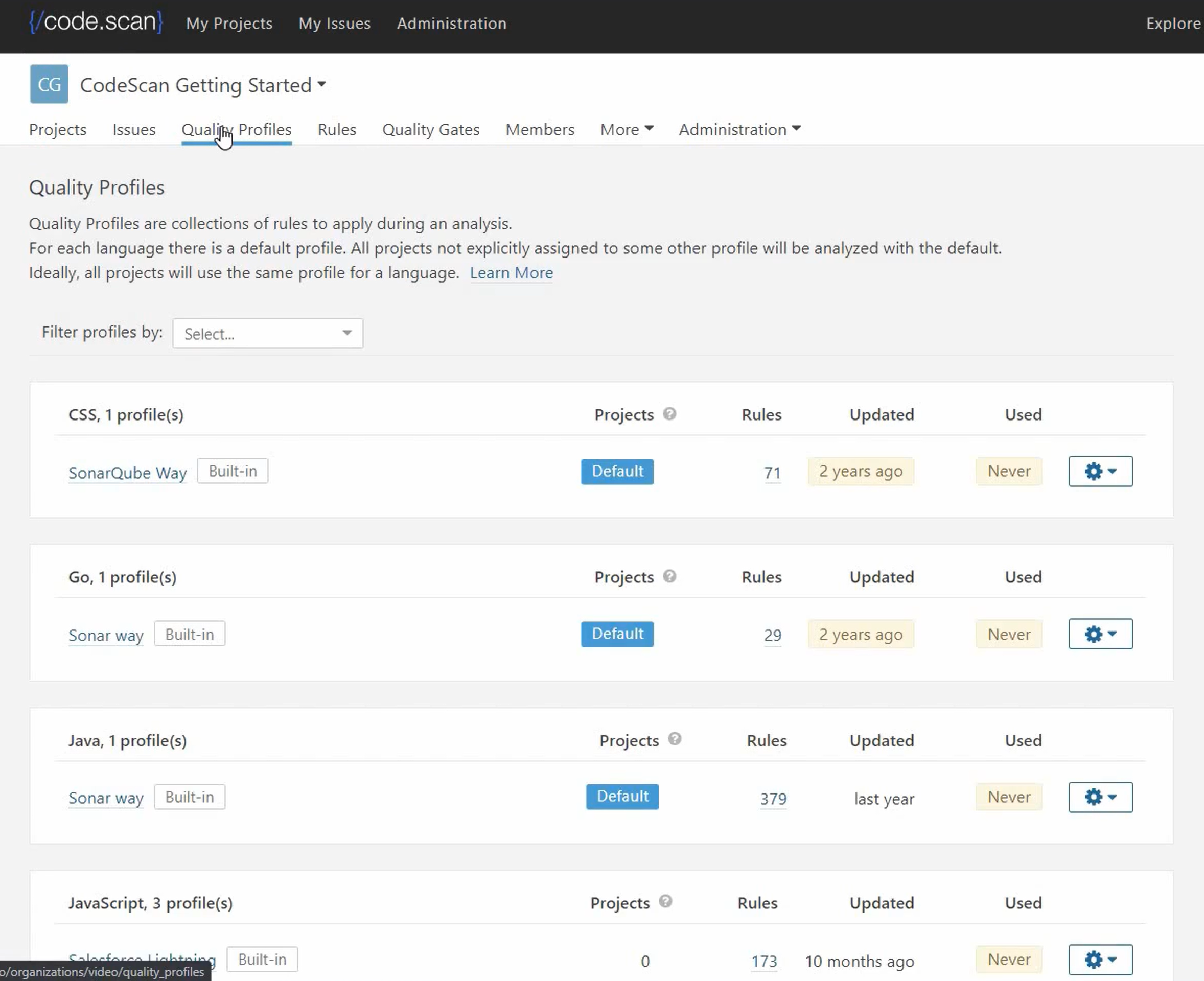The height and width of the screenshot is (981, 1204).
Task: Open the organization Administration dropdown
Action: click(x=739, y=129)
